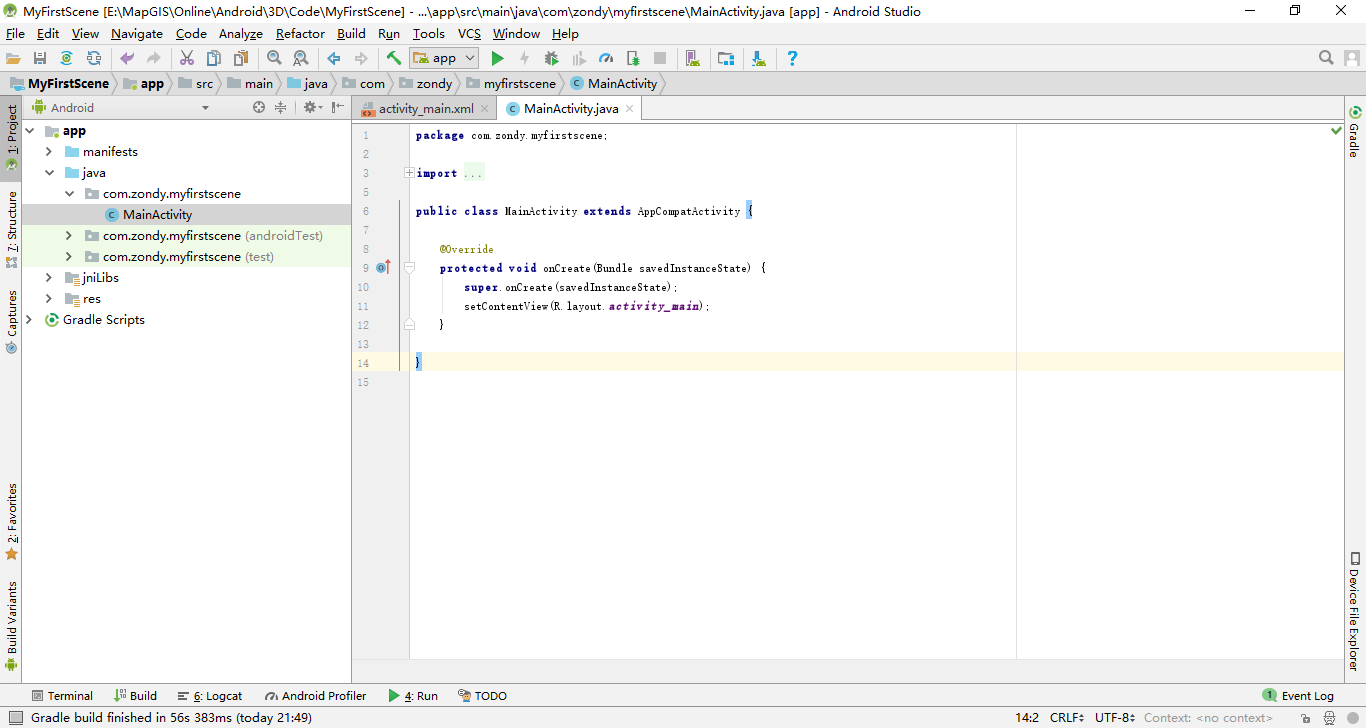
Task: Open the SDK Manager icon
Action: 759,59
